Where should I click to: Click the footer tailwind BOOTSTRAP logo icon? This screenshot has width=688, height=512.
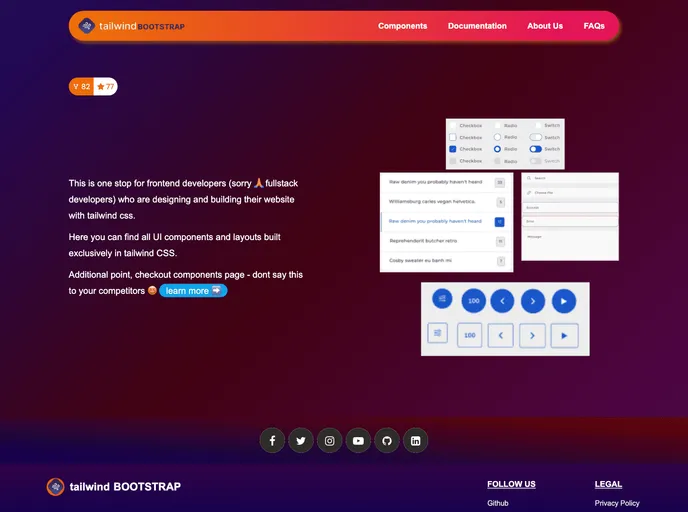pos(55,487)
